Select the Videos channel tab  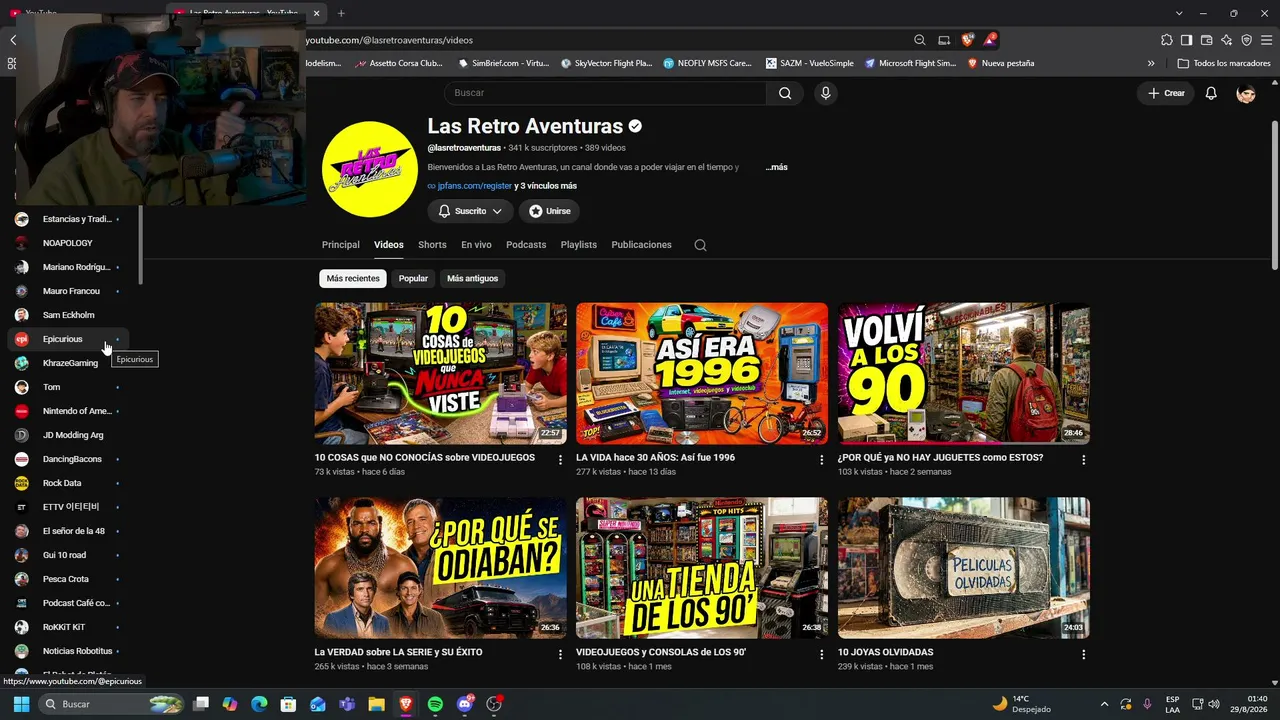(x=389, y=245)
